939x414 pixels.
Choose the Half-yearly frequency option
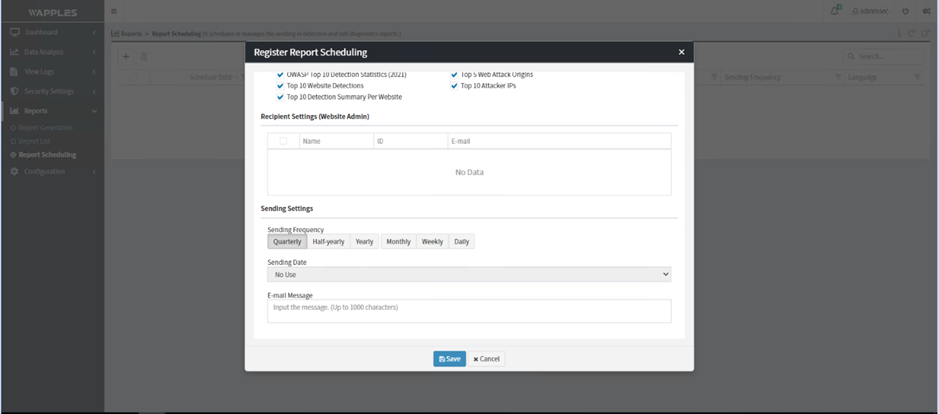click(x=328, y=242)
